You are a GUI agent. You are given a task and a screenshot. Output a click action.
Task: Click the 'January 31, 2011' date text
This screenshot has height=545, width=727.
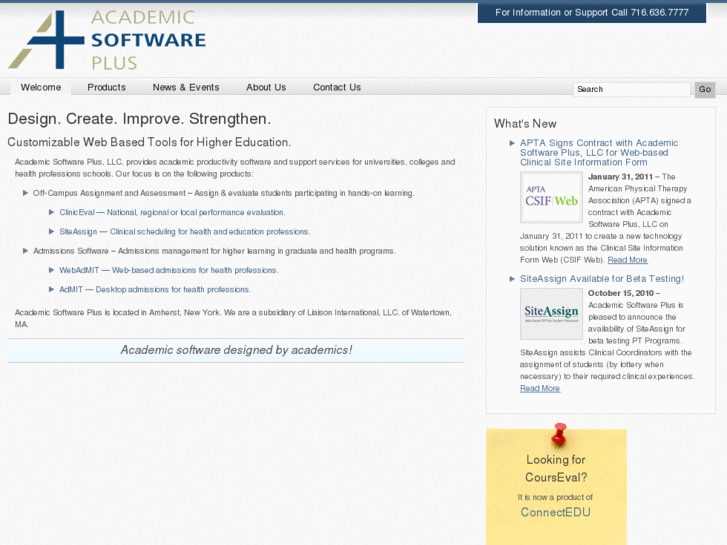620,177
